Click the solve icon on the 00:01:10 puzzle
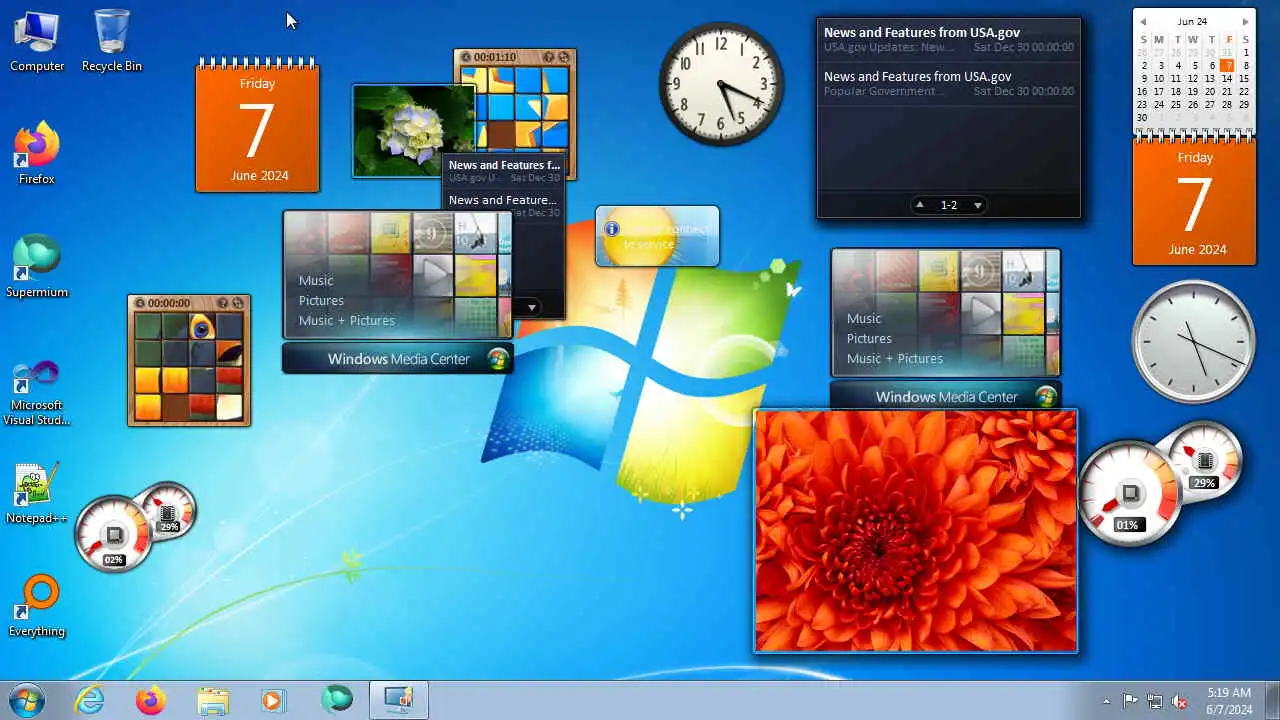Image resolution: width=1280 pixels, height=720 pixels. point(563,57)
